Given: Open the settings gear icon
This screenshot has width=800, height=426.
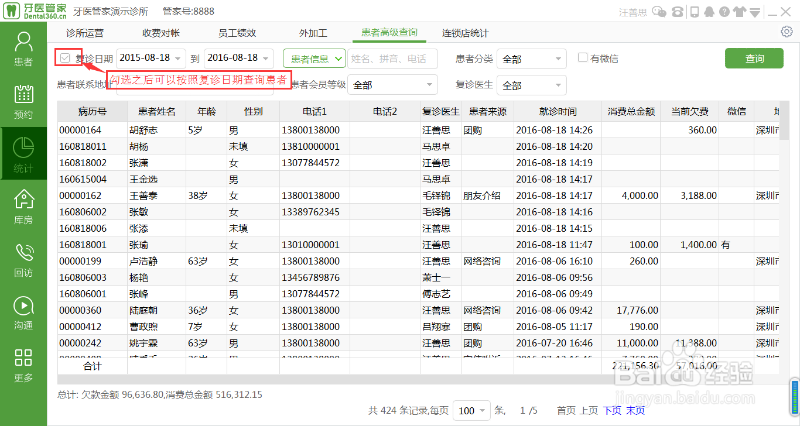Looking at the screenshot, I should point(786,32).
